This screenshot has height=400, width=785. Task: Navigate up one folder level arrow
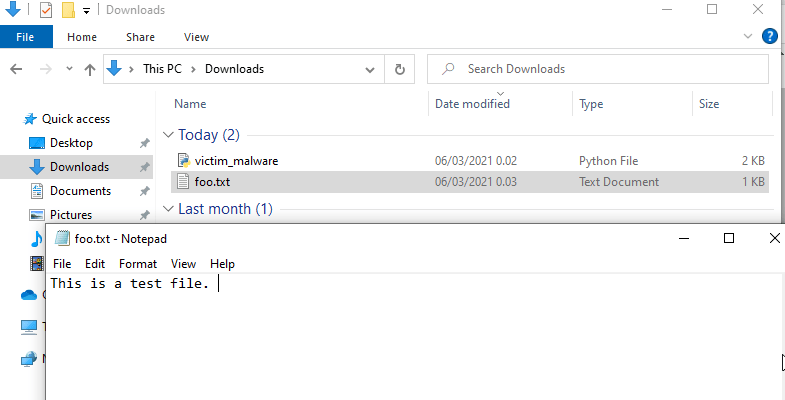click(x=89, y=69)
